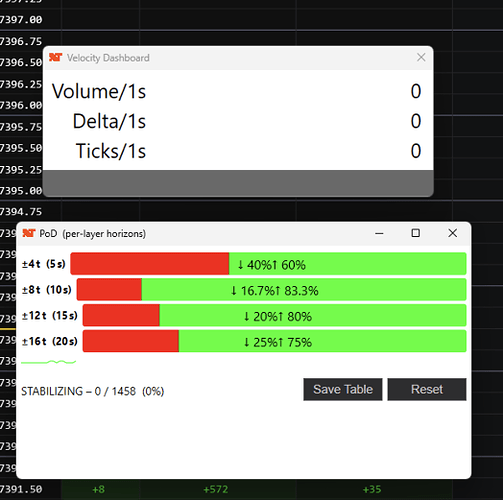Click the Reset button

[427, 389]
